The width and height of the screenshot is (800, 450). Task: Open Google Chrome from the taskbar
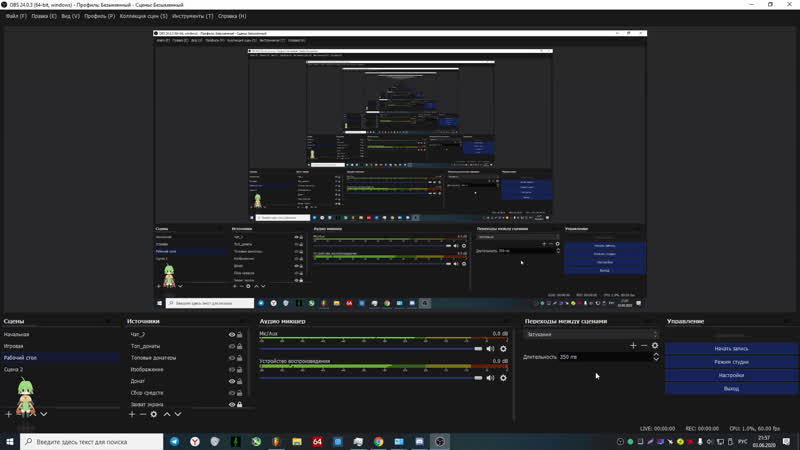pos(379,441)
